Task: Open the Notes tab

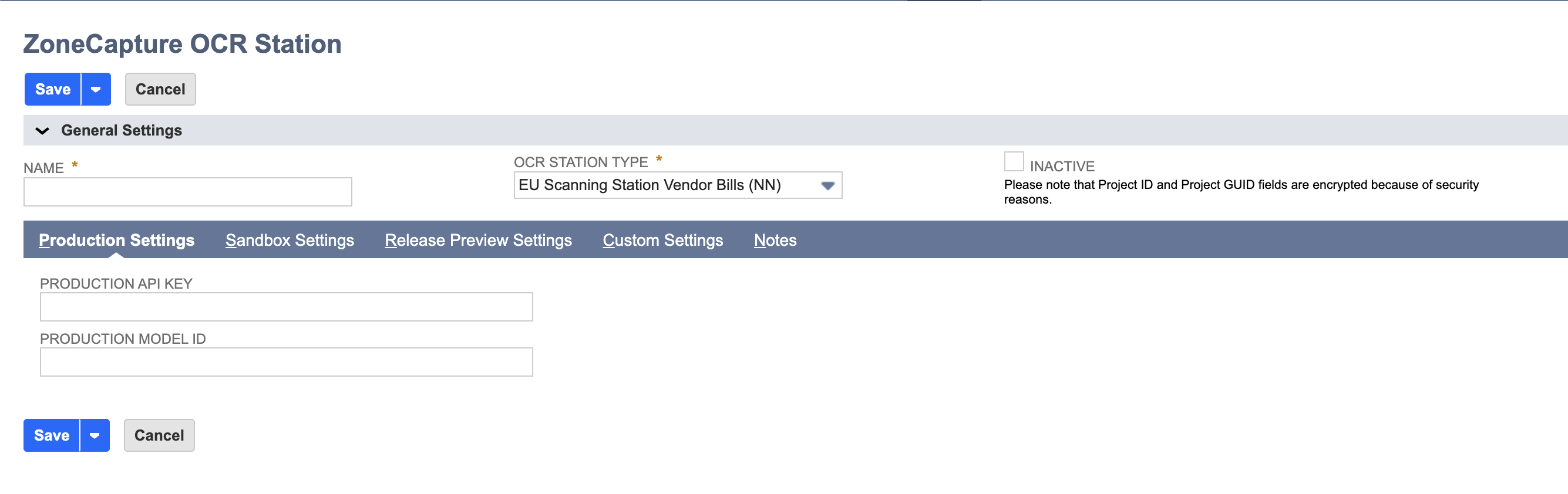Action: (x=775, y=241)
